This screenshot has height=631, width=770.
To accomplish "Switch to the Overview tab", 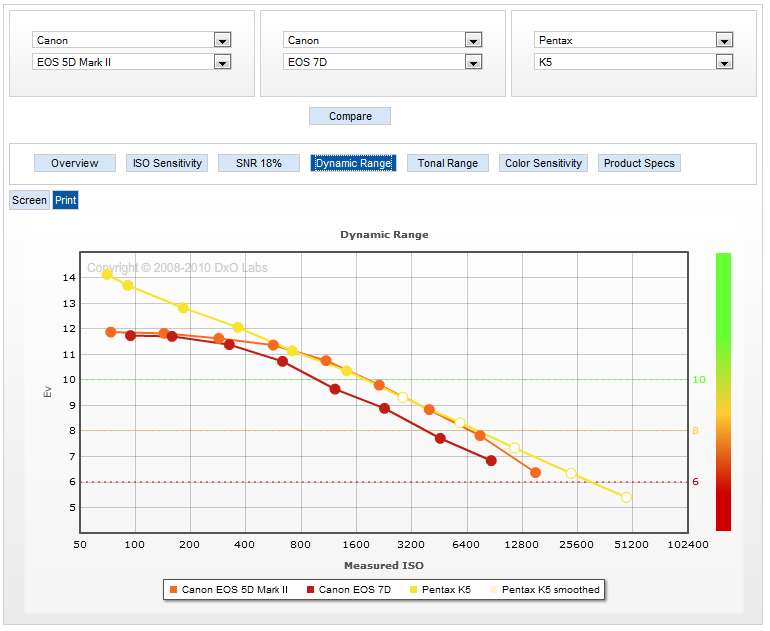I will (75, 163).
